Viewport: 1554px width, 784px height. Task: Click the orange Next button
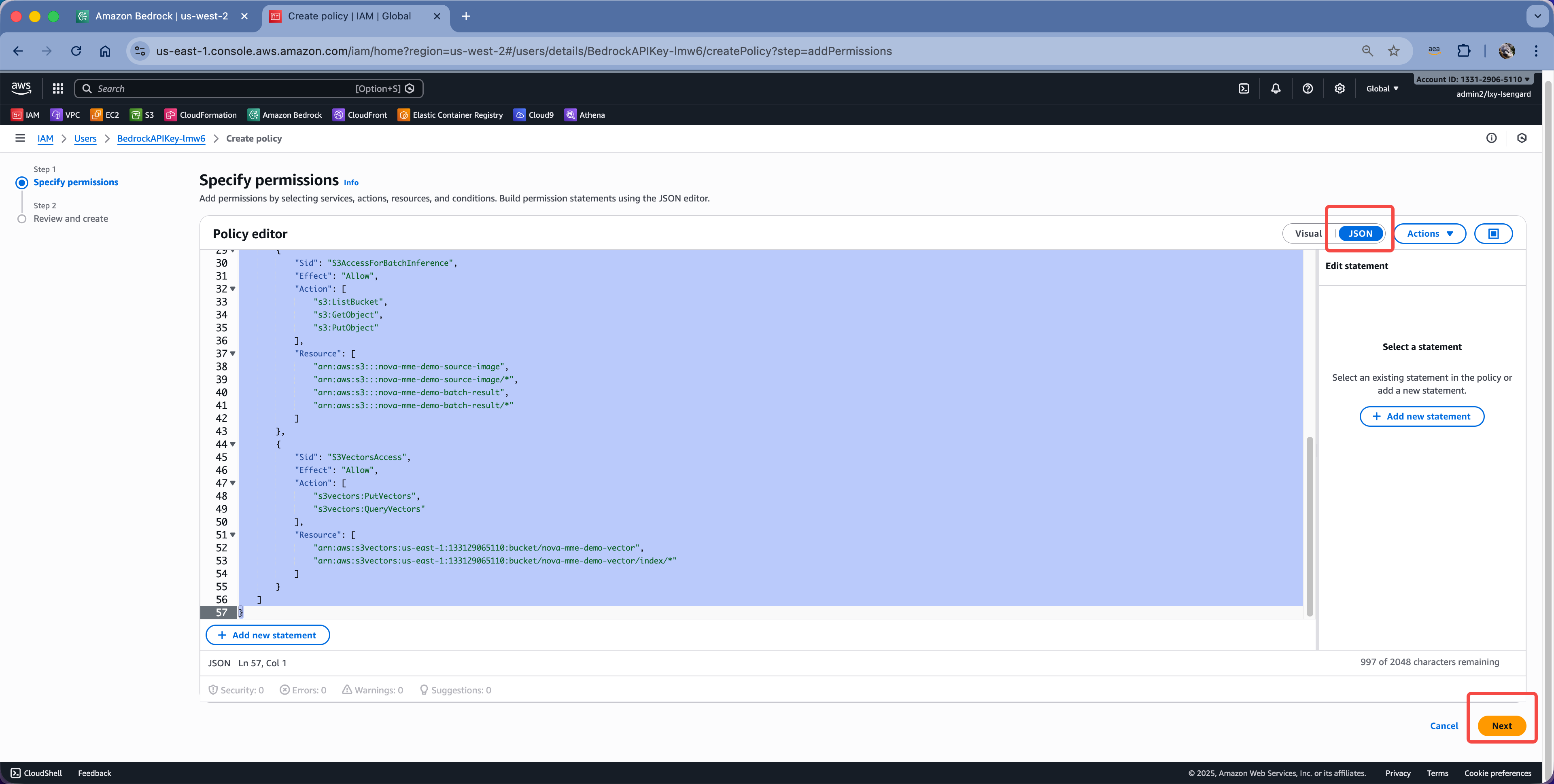[x=1501, y=725]
